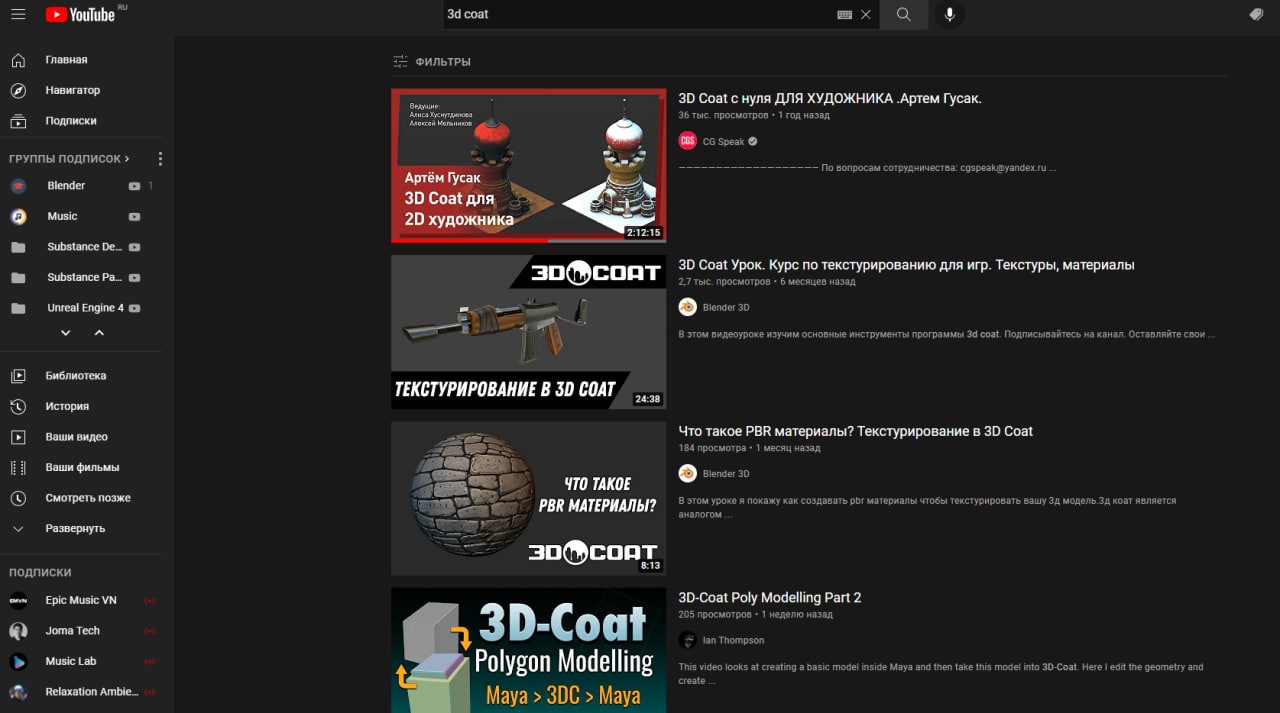Image resolution: width=1280 pixels, height=713 pixels.
Task: Open video title 3D Coat с нуля ДЛЯ ХУДОЖНИКА
Action: (830, 98)
